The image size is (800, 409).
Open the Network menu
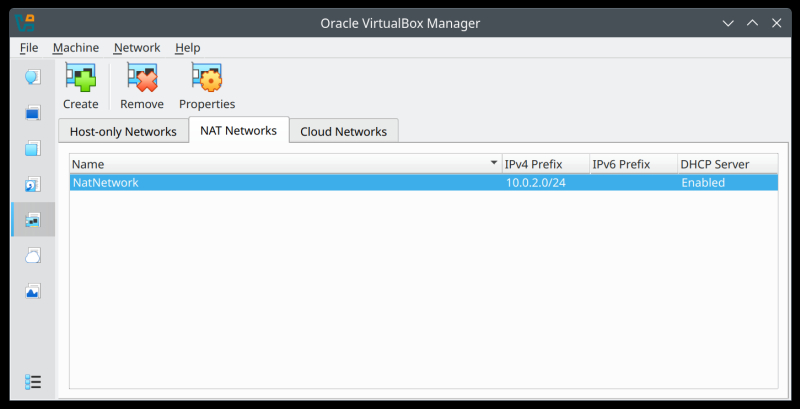pyautogui.click(x=137, y=48)
